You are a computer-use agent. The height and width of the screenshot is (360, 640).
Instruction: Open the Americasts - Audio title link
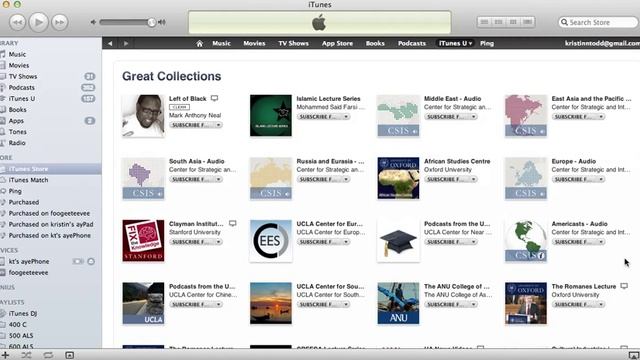point(580,224)
